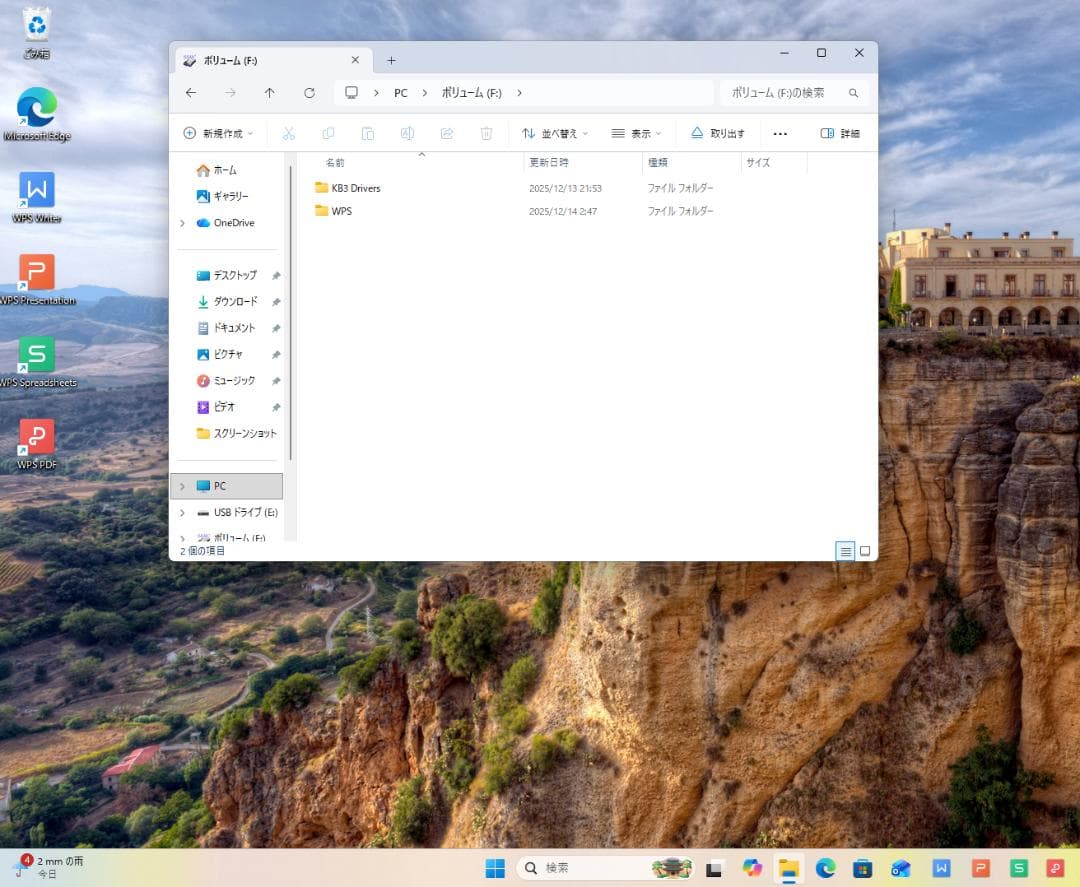Open the 表示 view options dropdown
The height and width of the screenshot is (887, 1080).
coord(637,133)
